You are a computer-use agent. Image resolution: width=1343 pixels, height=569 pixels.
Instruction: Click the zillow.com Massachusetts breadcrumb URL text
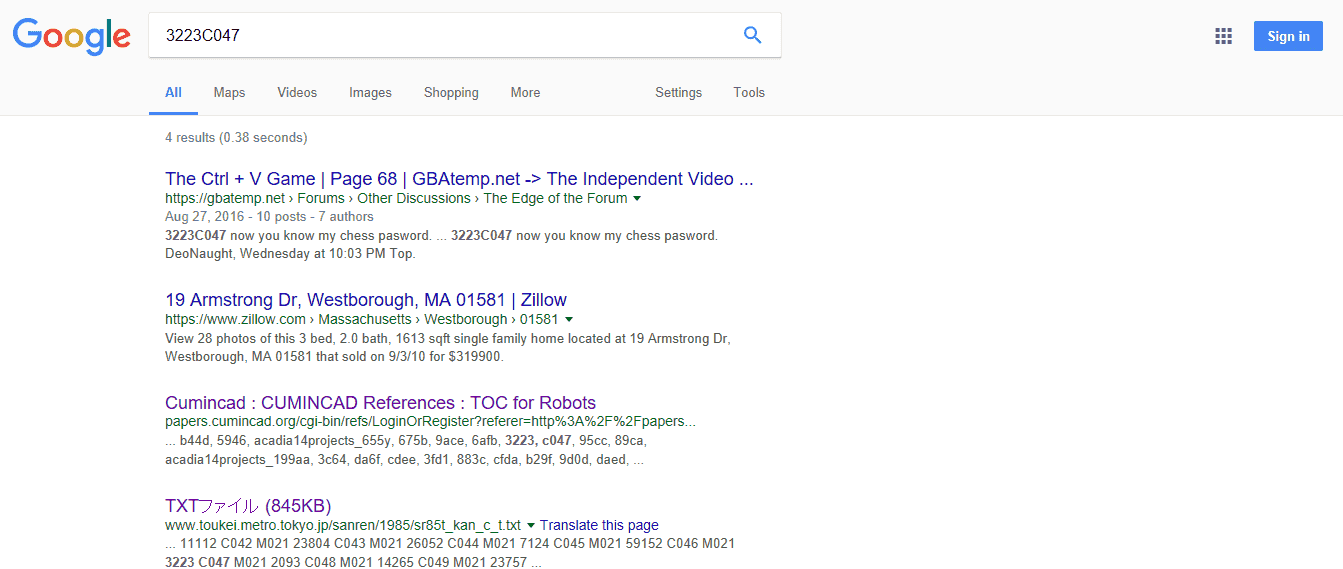[362, 319]
